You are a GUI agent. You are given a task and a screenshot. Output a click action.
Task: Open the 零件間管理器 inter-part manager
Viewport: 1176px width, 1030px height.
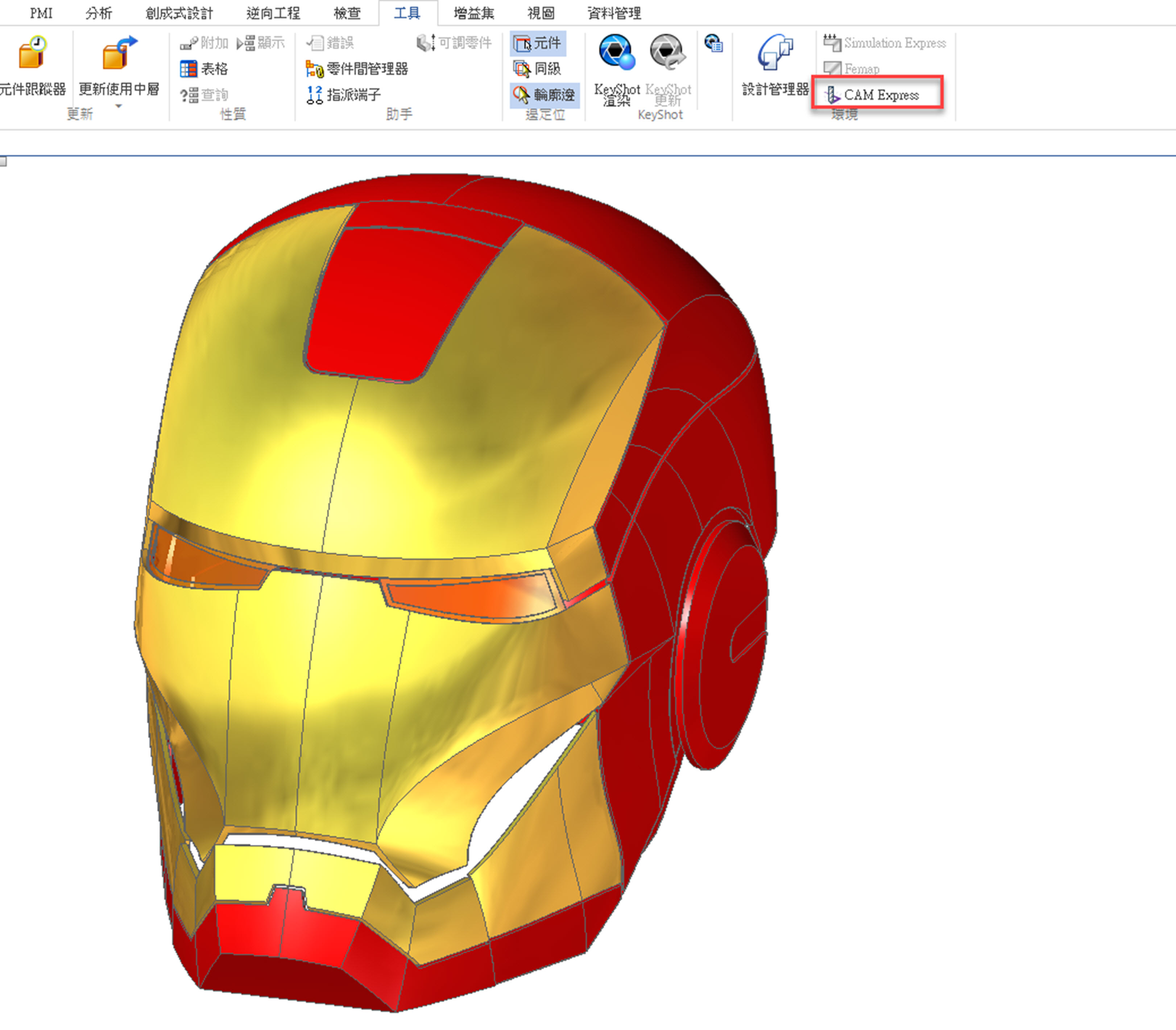(x=356, y=69)
